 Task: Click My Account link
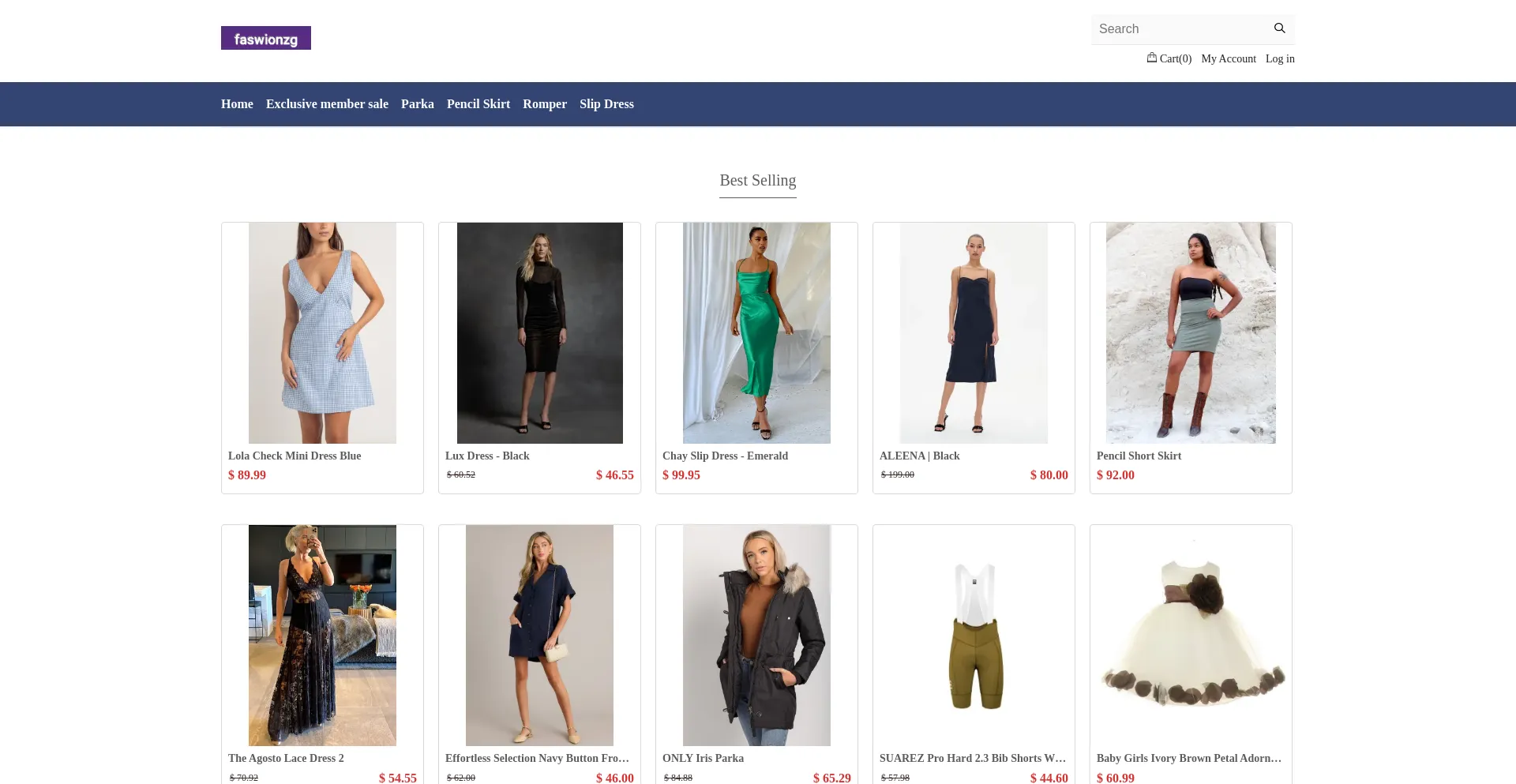[x=1229, y=58]
